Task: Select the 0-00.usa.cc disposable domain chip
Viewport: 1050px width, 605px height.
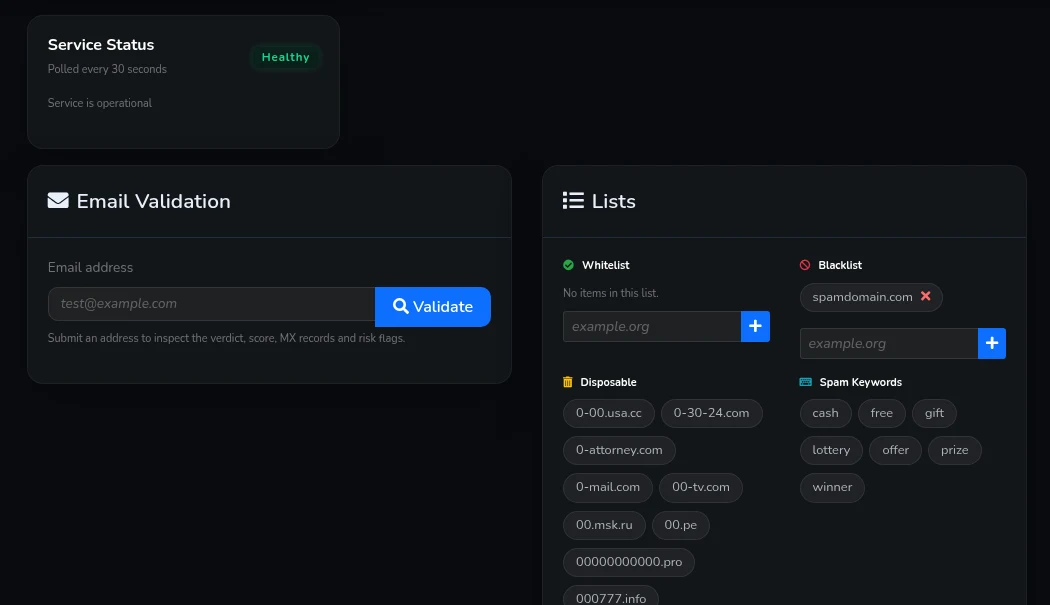Action: click(609, 413)
